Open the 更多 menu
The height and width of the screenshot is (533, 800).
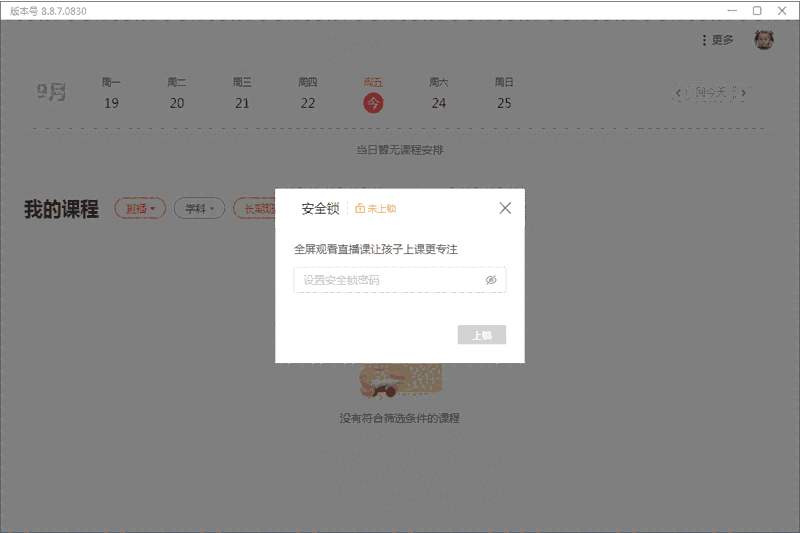tap(717, 40)
